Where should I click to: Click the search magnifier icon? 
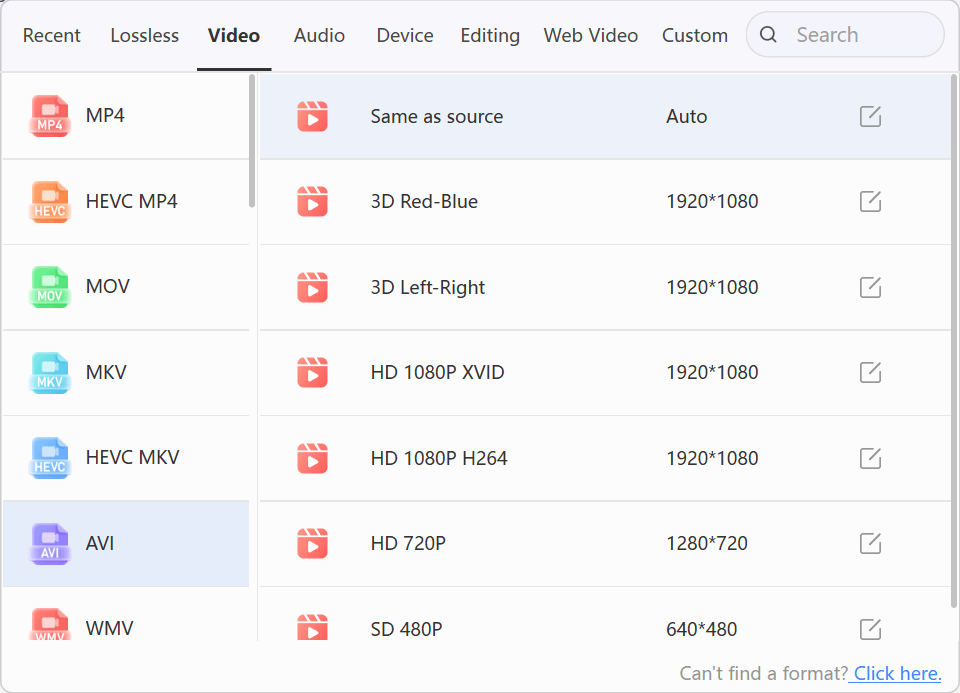[x=768, y=35]
